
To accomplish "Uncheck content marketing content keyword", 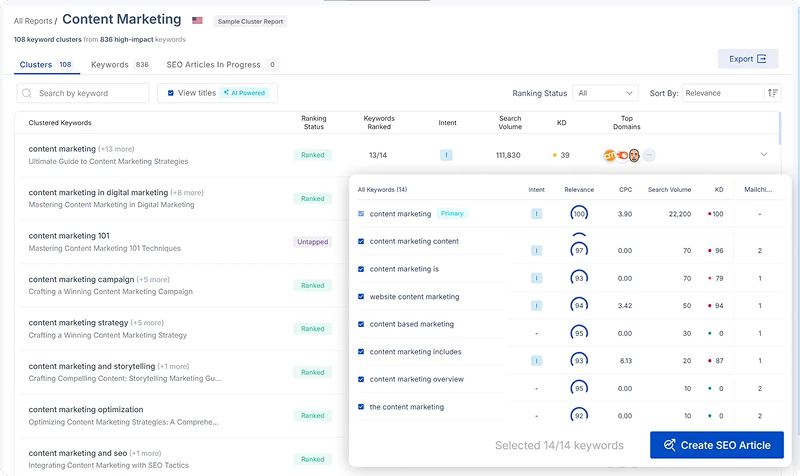I will (361, 241).
